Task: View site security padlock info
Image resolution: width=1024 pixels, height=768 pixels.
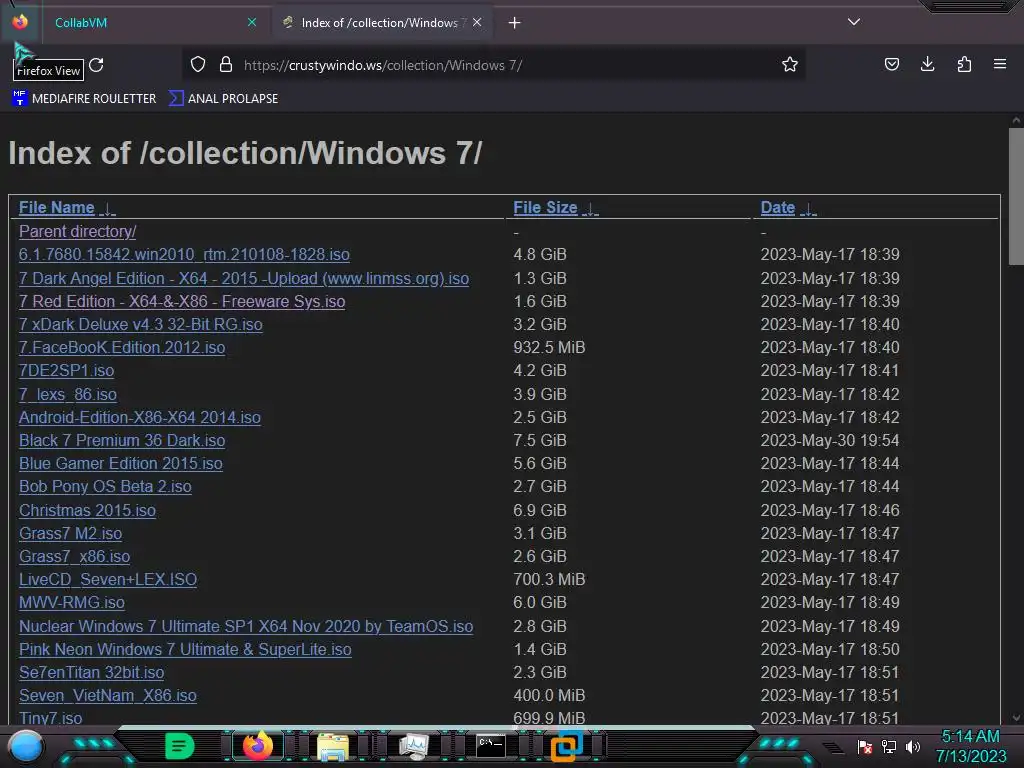Action: click(226, 65)
